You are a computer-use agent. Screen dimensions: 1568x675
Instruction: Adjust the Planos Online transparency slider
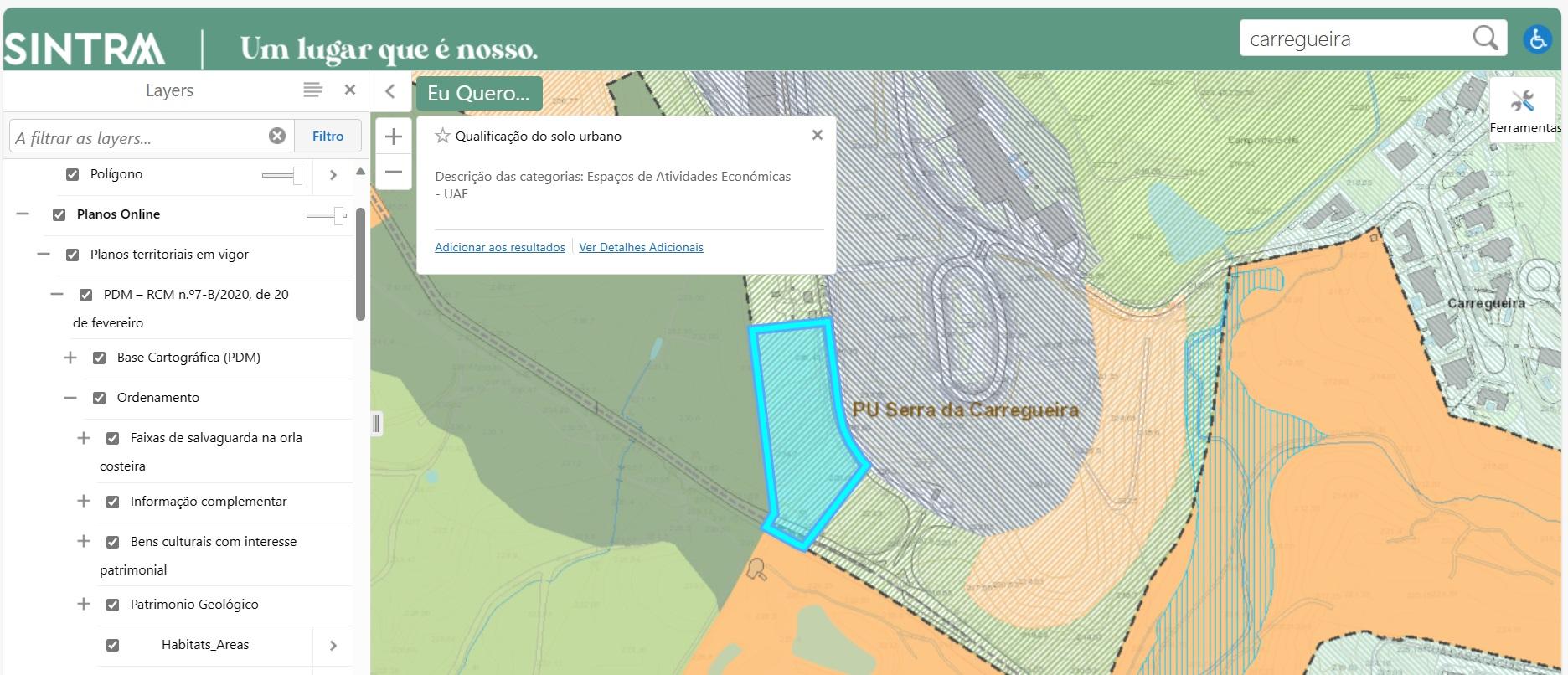pyautogui.click(x=338, y=215)
